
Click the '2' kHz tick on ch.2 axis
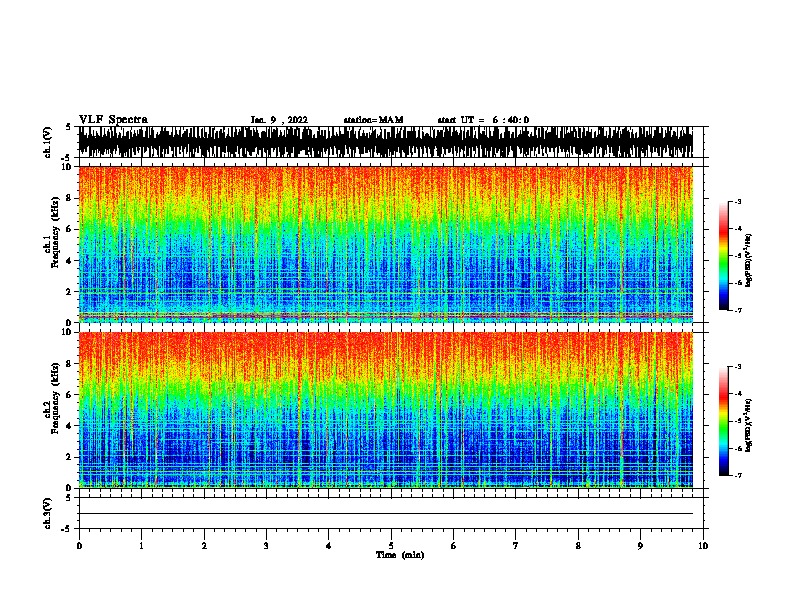(69, 457)
